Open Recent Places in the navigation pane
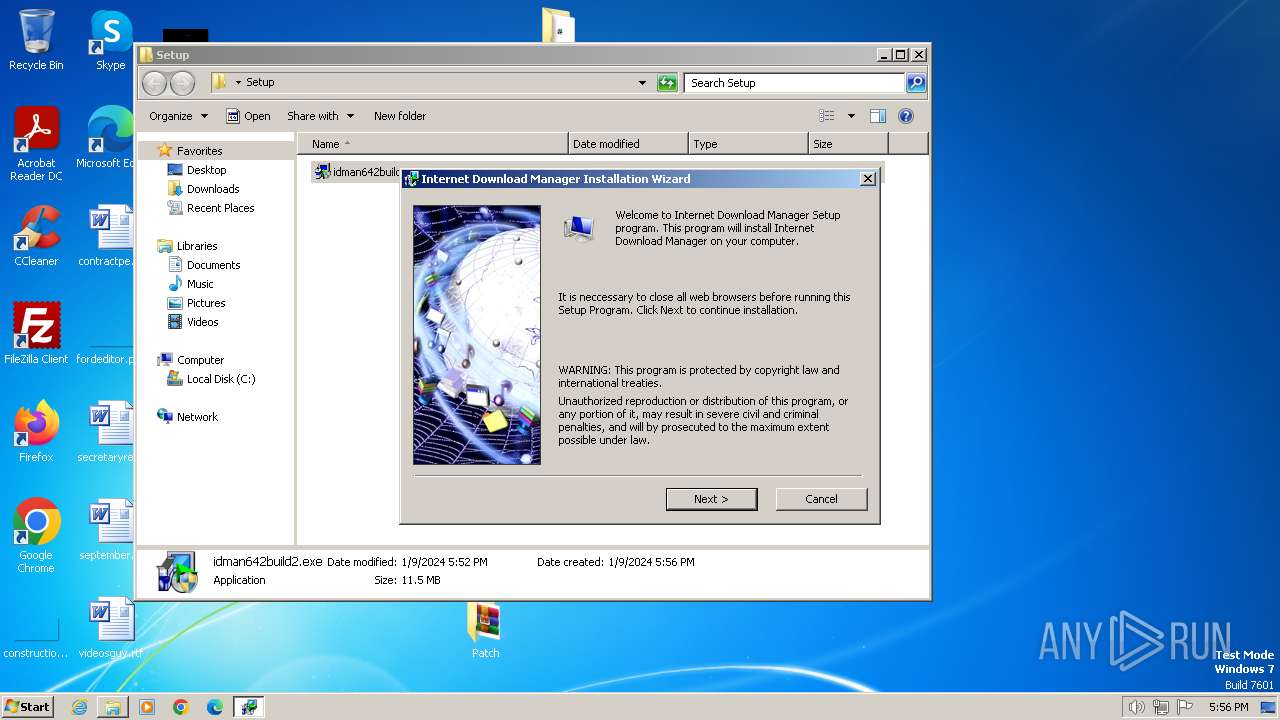Image resolution: width=1280 pixels, height=720 pixels. coord(220,208)
